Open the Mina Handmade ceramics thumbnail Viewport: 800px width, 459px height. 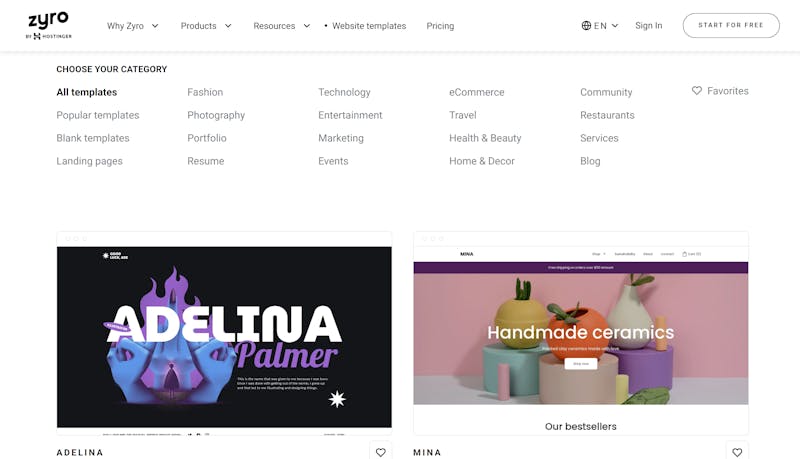581,334
